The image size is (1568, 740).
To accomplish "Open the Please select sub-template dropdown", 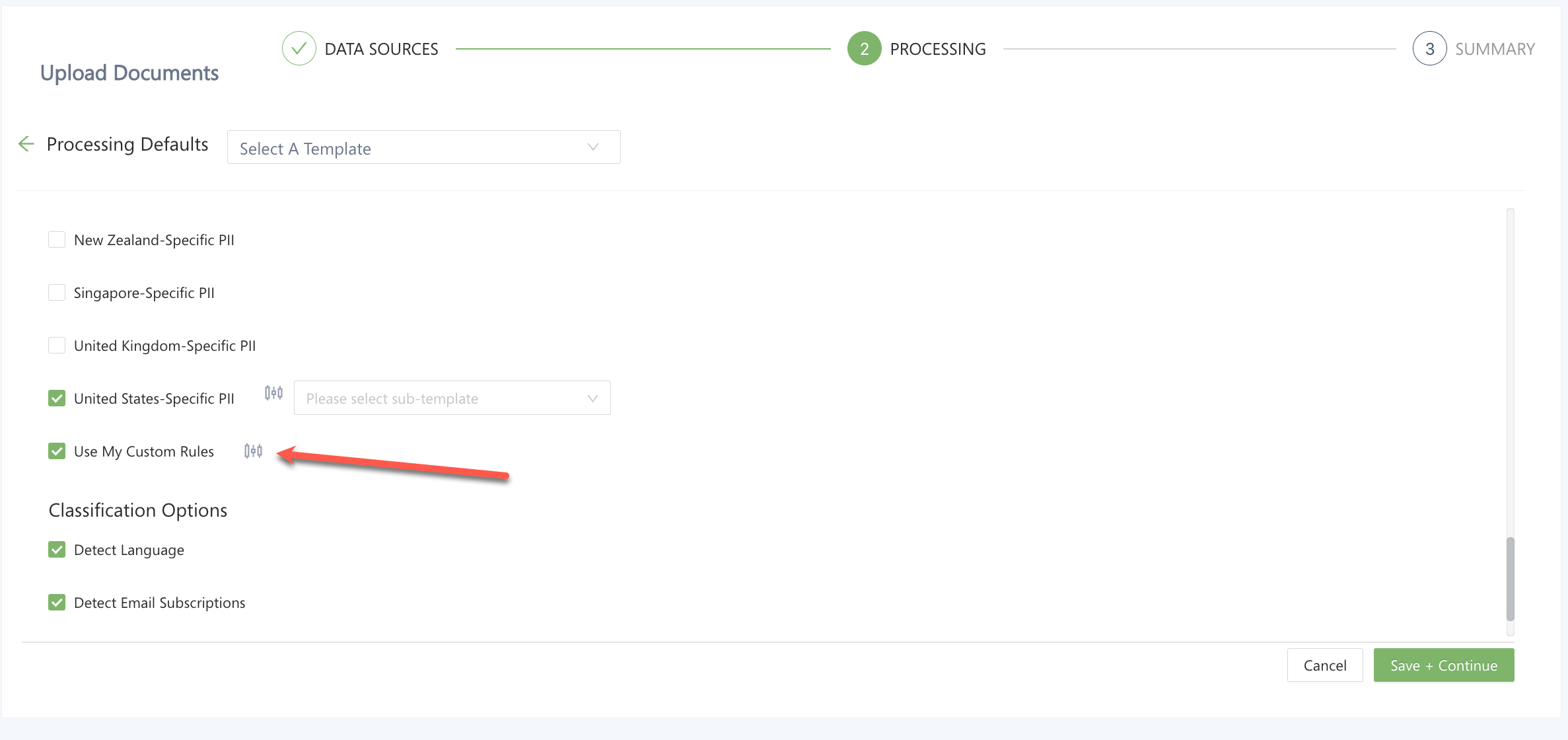I will (451, 398).
